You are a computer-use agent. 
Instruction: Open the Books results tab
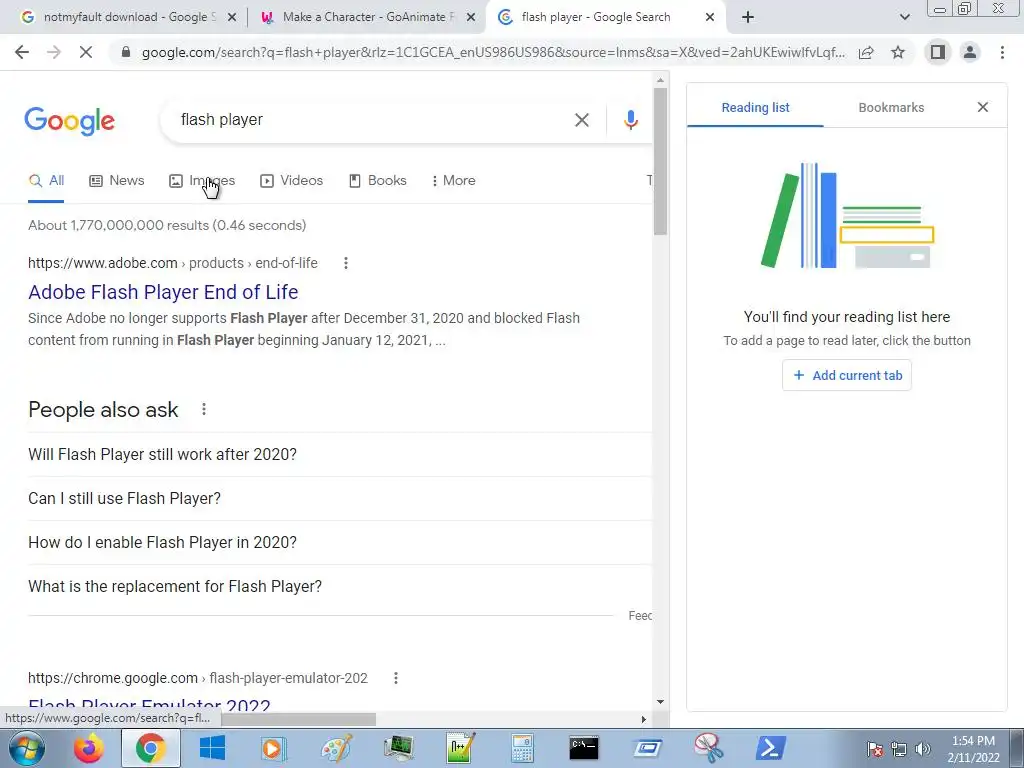pos(378,181)
